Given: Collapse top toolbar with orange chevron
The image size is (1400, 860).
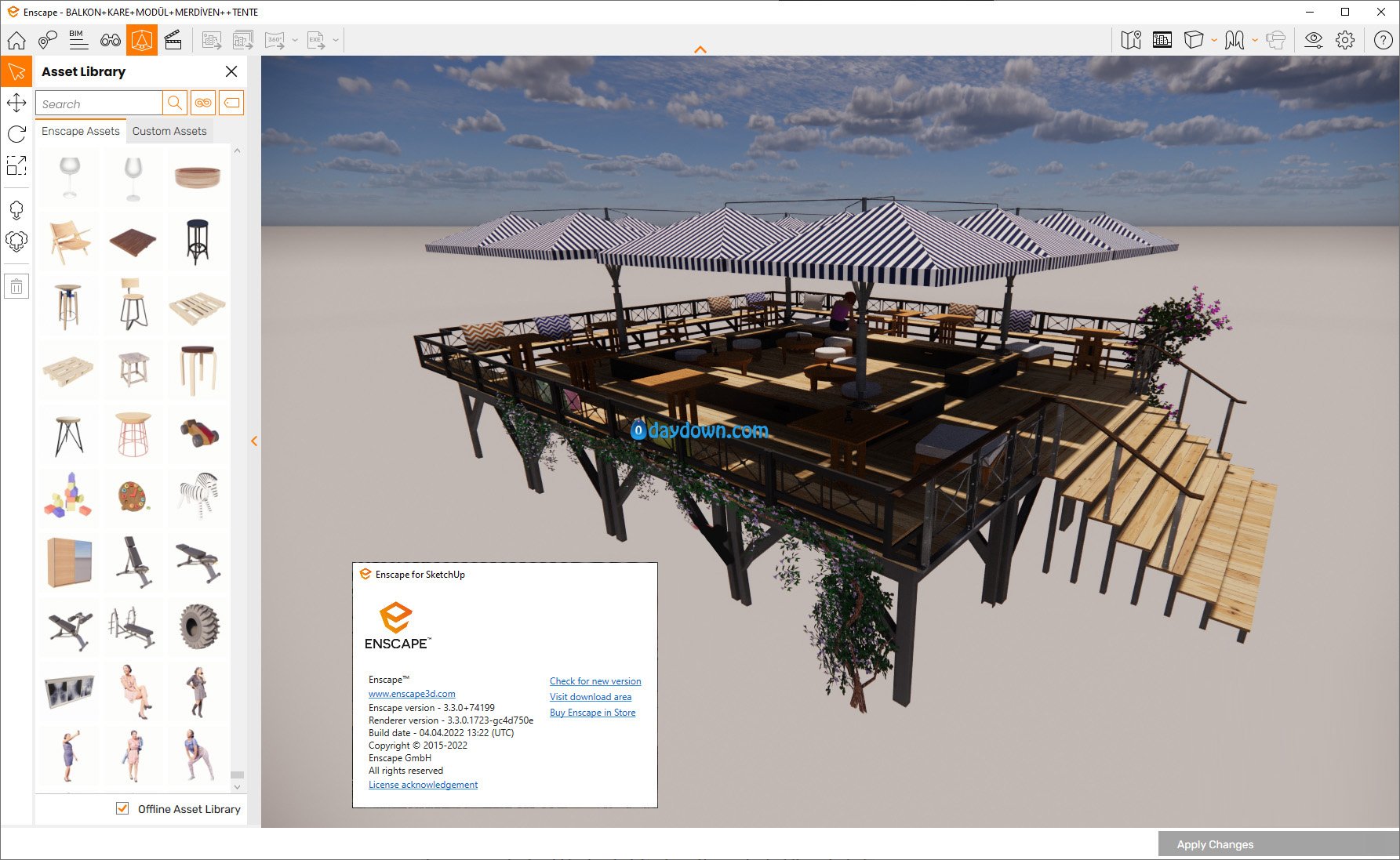Looking at the screenshot, I should pos(700,49).
